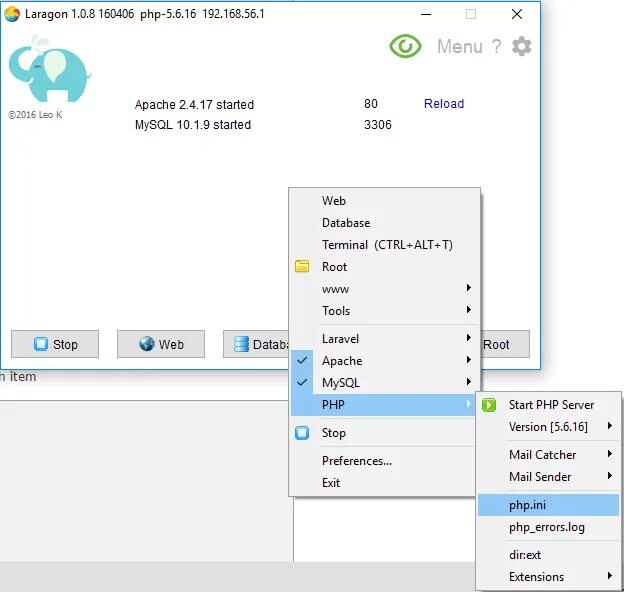Click the green play icon for PHP Server

point(489,405)
